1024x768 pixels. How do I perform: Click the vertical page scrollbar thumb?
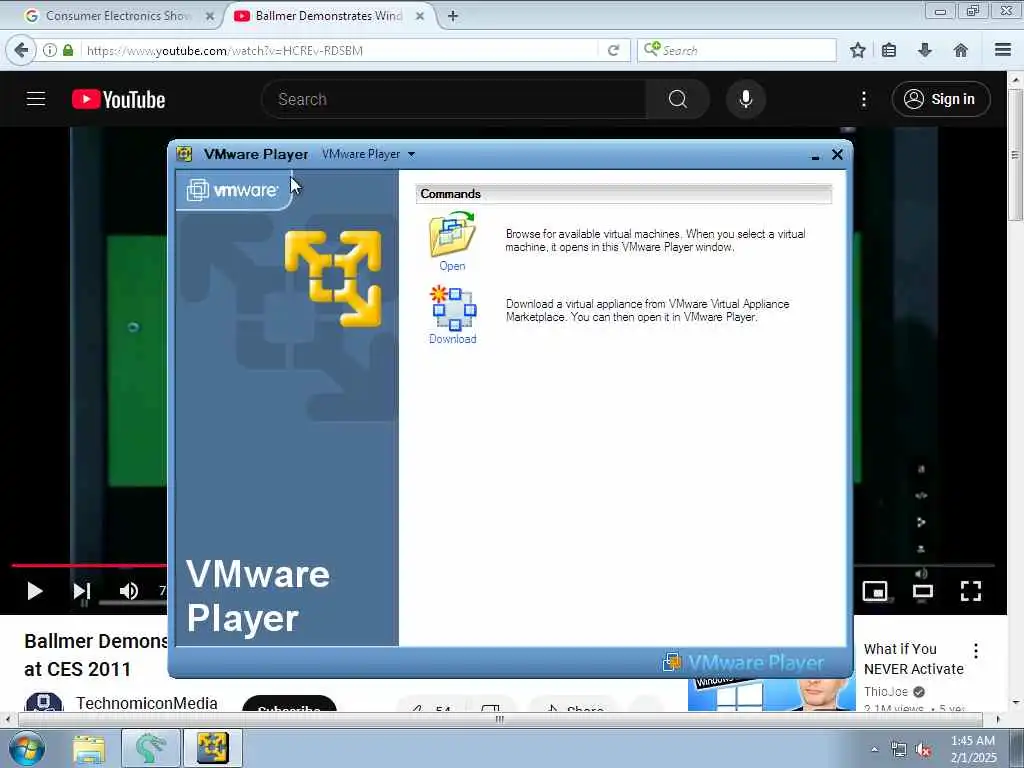click(1016, 155)
